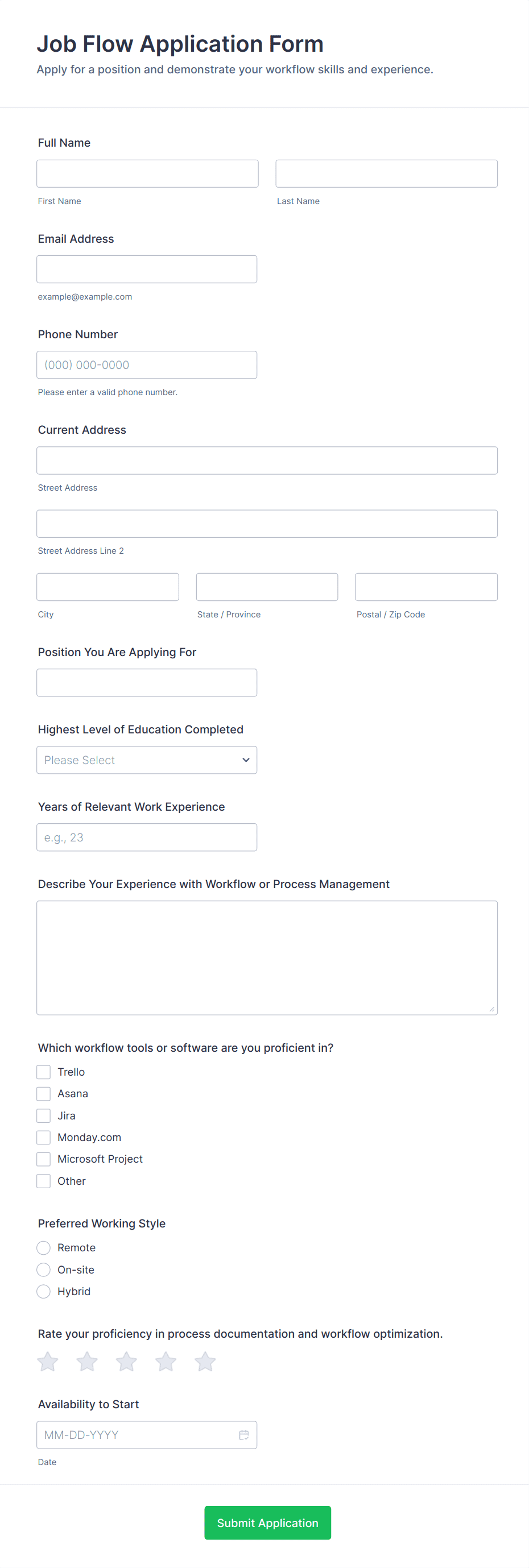Select the fifth proficiency star

(205, 1362)
